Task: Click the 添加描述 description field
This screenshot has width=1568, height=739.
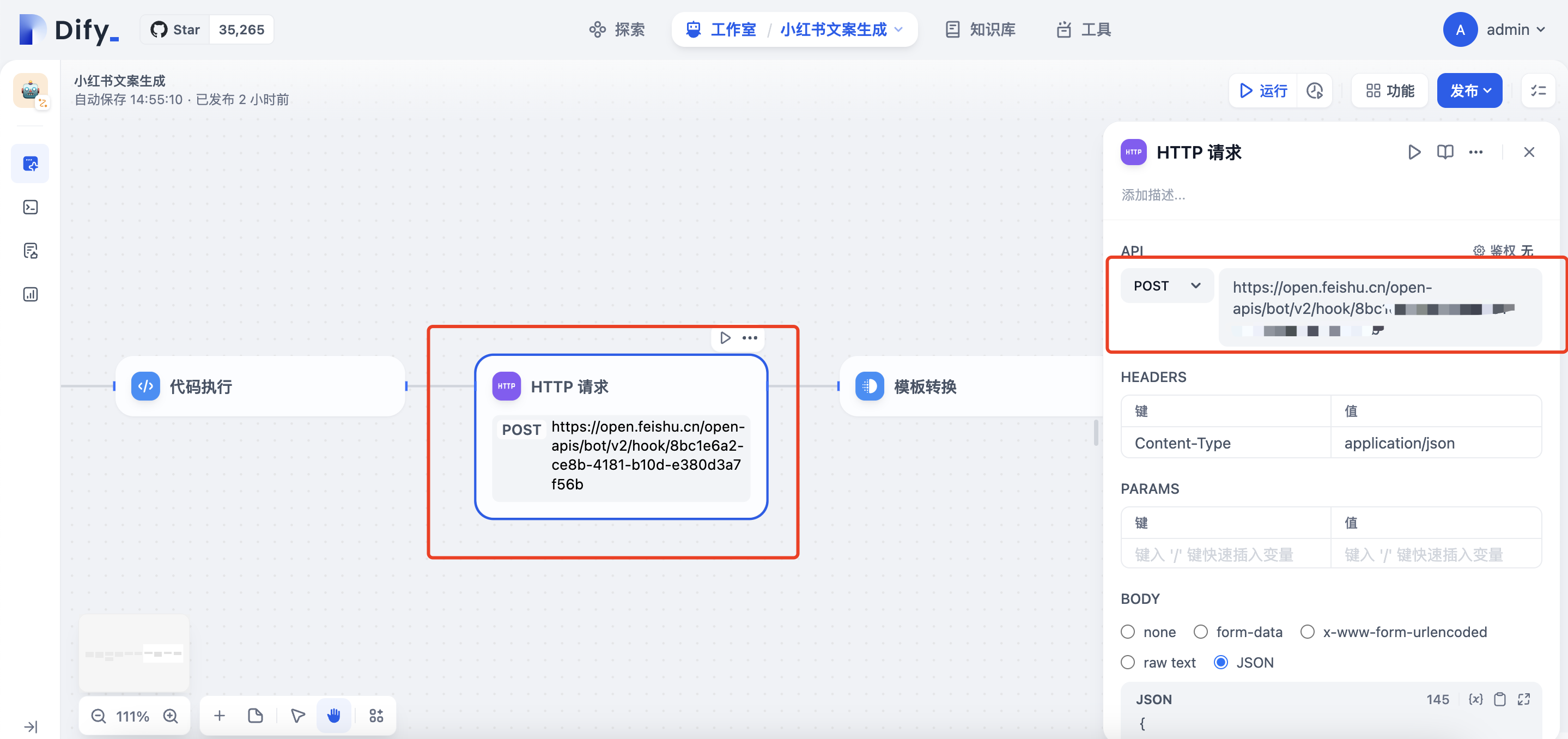Action: (1153, 195)
